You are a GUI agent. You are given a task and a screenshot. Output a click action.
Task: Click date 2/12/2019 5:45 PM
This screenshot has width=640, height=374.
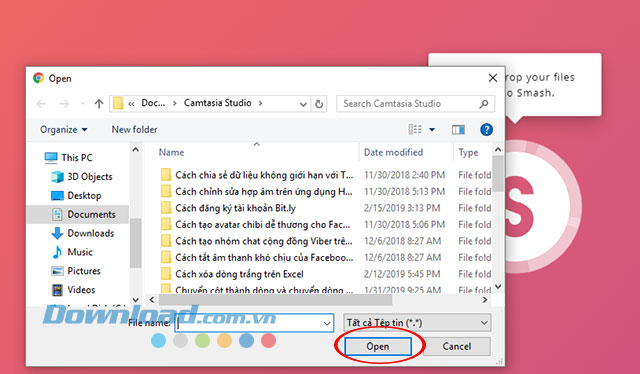[x=402, y=274]
